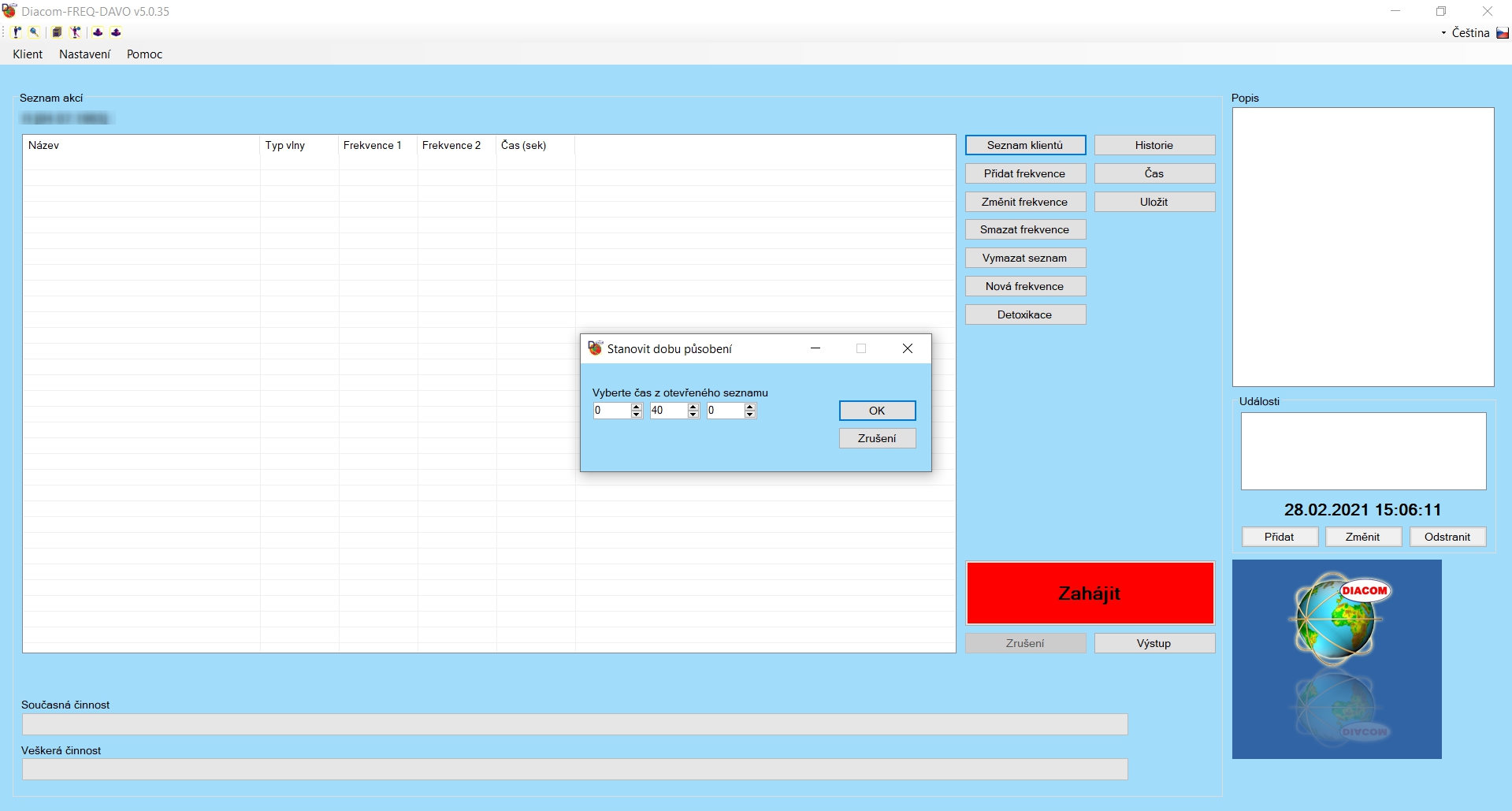Click the Diacom globe logo image
This screenshot has height=811, width=1512.
click(1336, 659)
